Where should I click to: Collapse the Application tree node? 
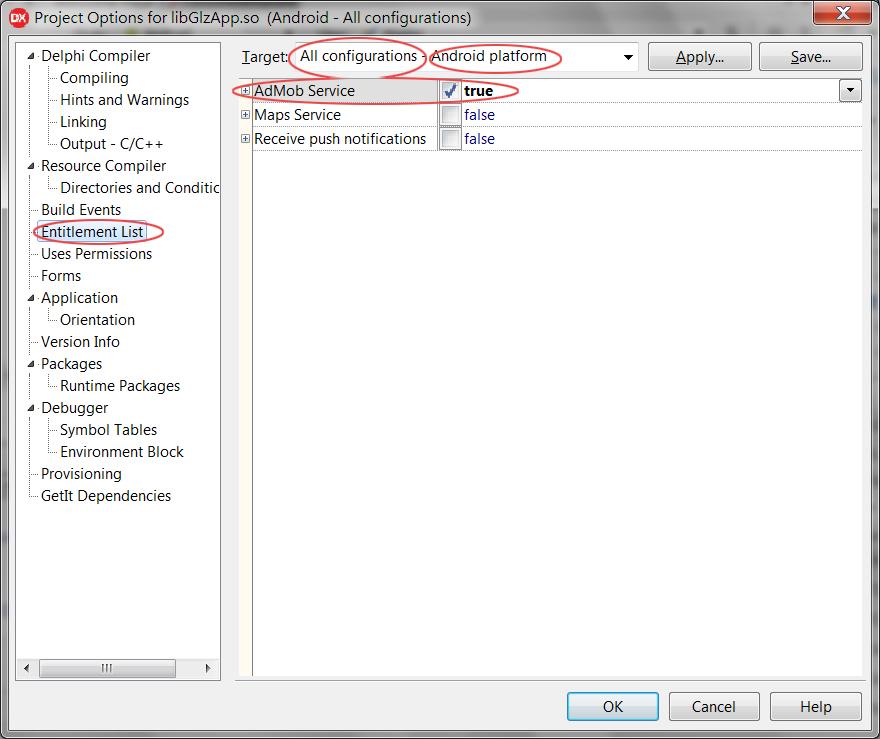coord(31,298)
